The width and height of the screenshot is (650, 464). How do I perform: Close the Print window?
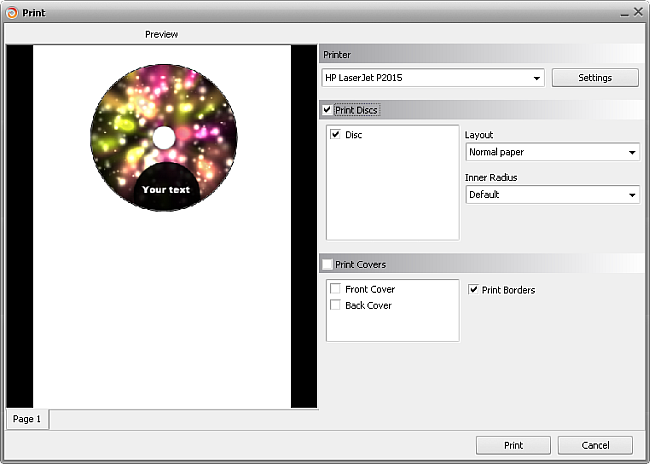coord(638,12)
